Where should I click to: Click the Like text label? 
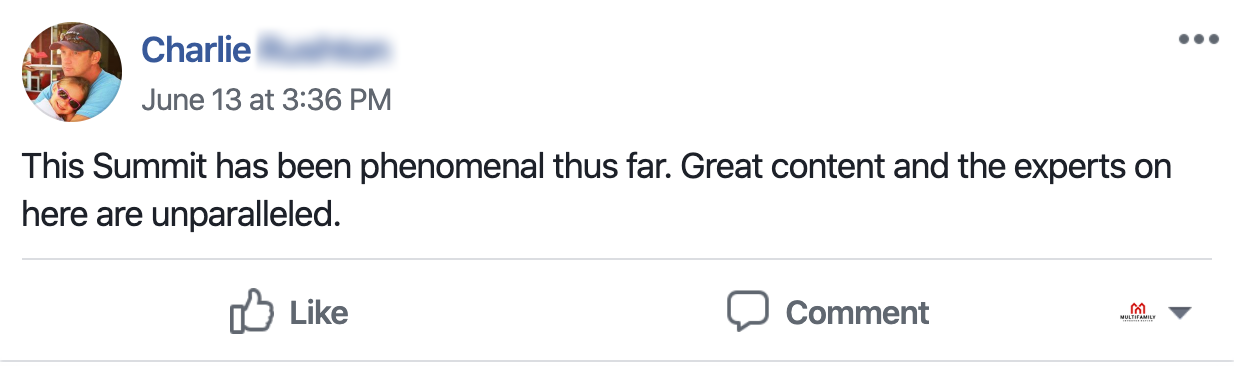point(319,312)
